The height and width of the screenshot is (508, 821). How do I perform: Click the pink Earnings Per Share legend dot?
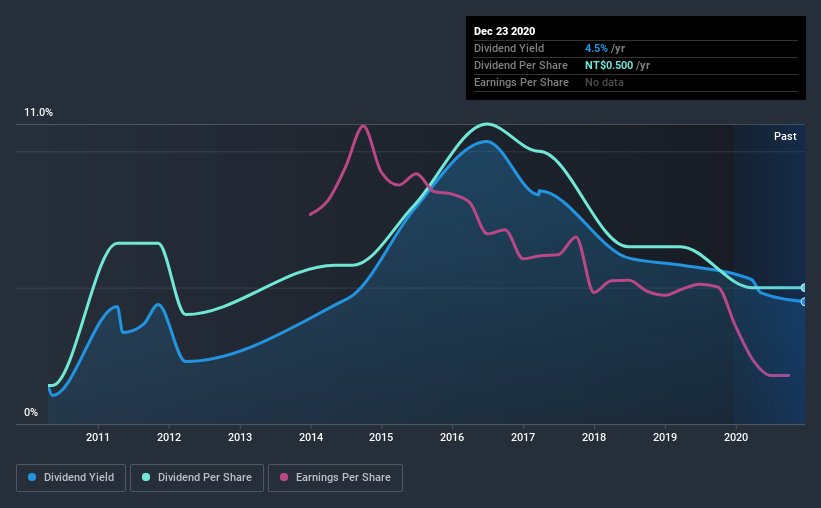(x=284, y=477)
